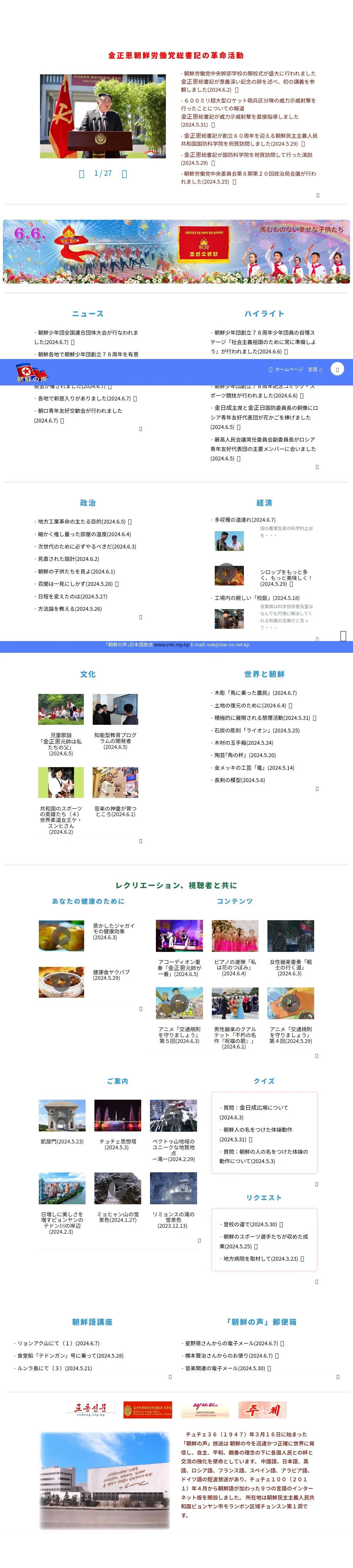Play the steamed potato health video
Image resolution: width=353 pixels, height=1568 pixels.
point(61,935)
